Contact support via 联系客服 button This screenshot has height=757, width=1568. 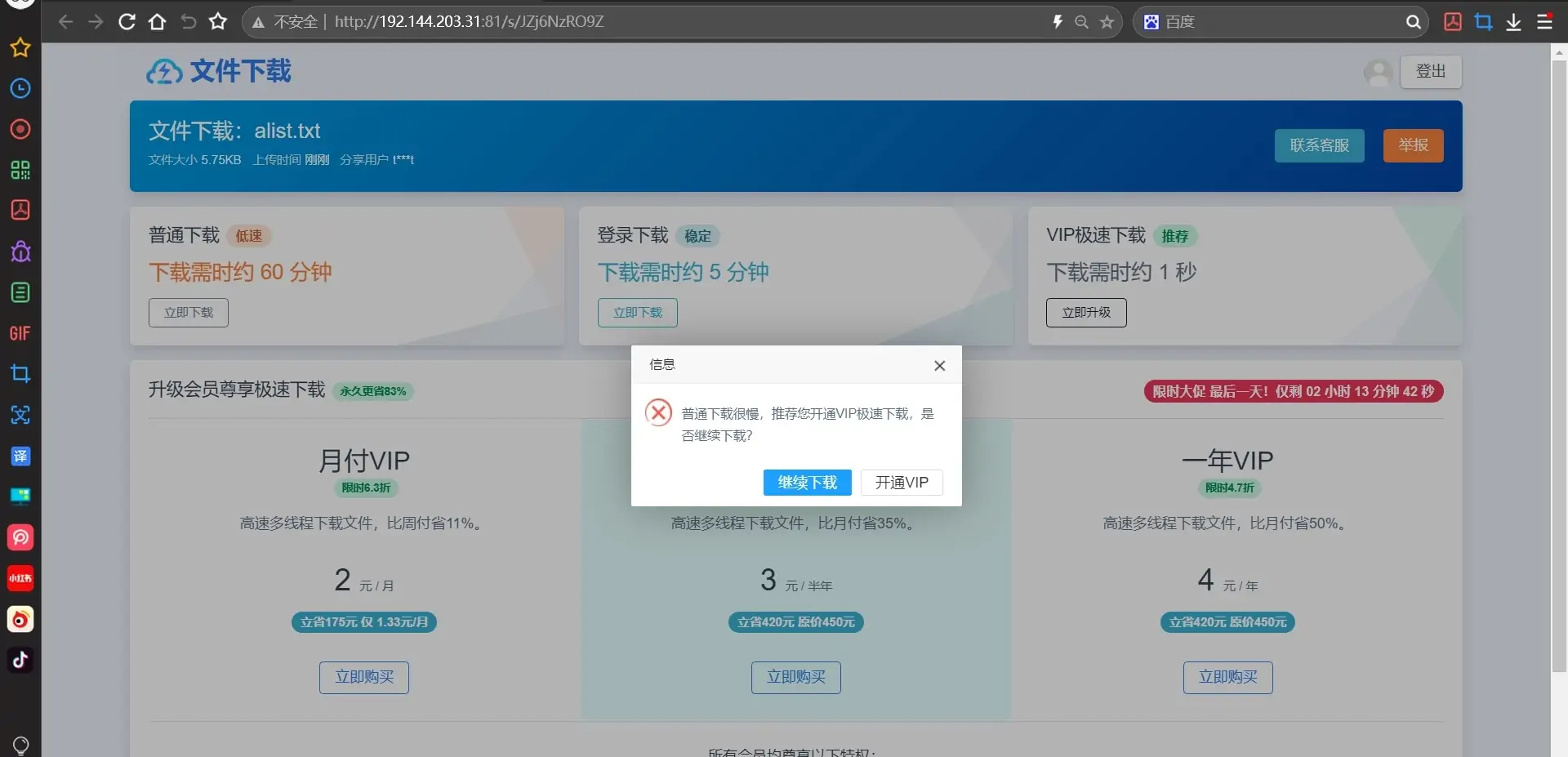coord(1319,145)
